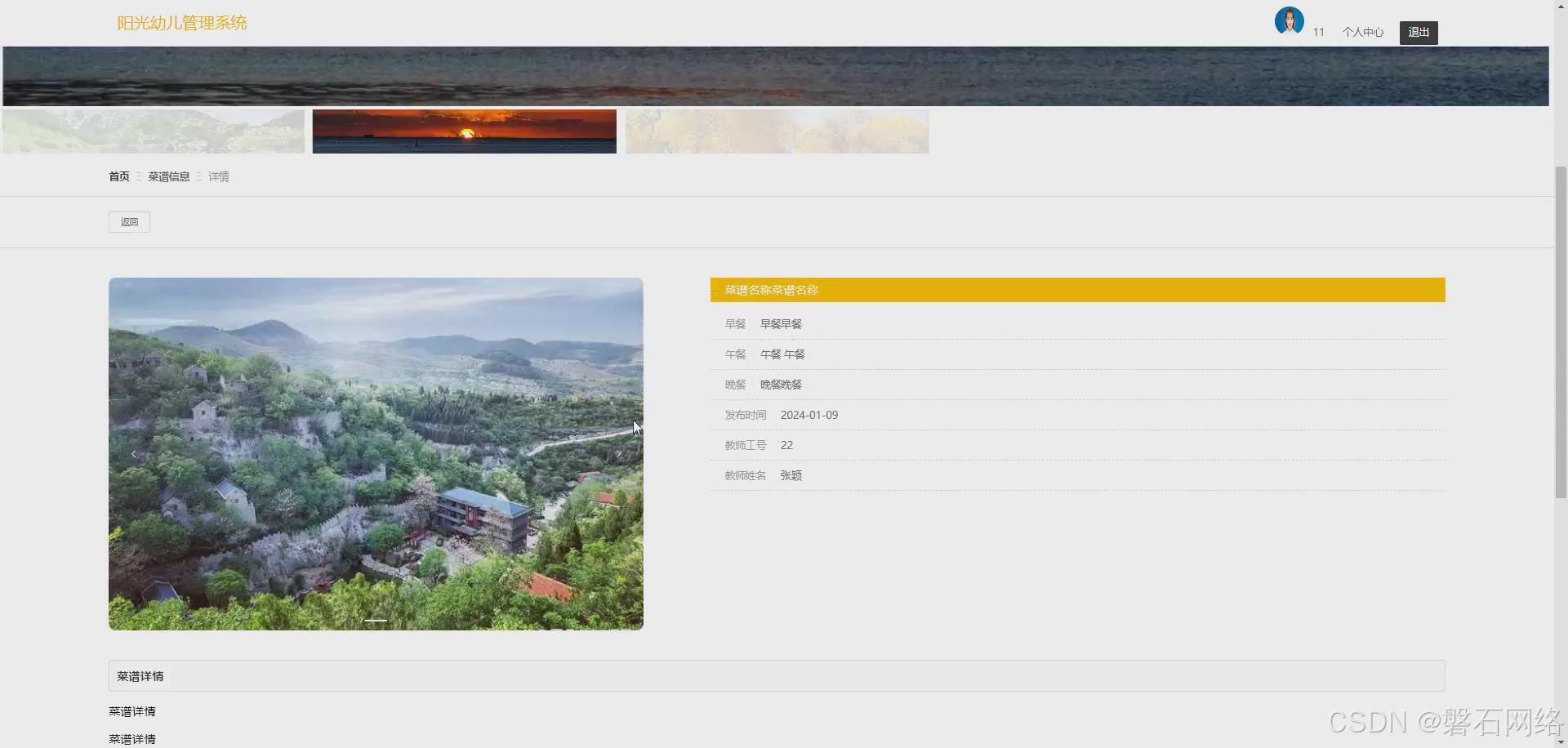The height and width of the screenshot is (748, 1568).
Task: Click the username 11 beside avatar
Action: (1318, 32)
